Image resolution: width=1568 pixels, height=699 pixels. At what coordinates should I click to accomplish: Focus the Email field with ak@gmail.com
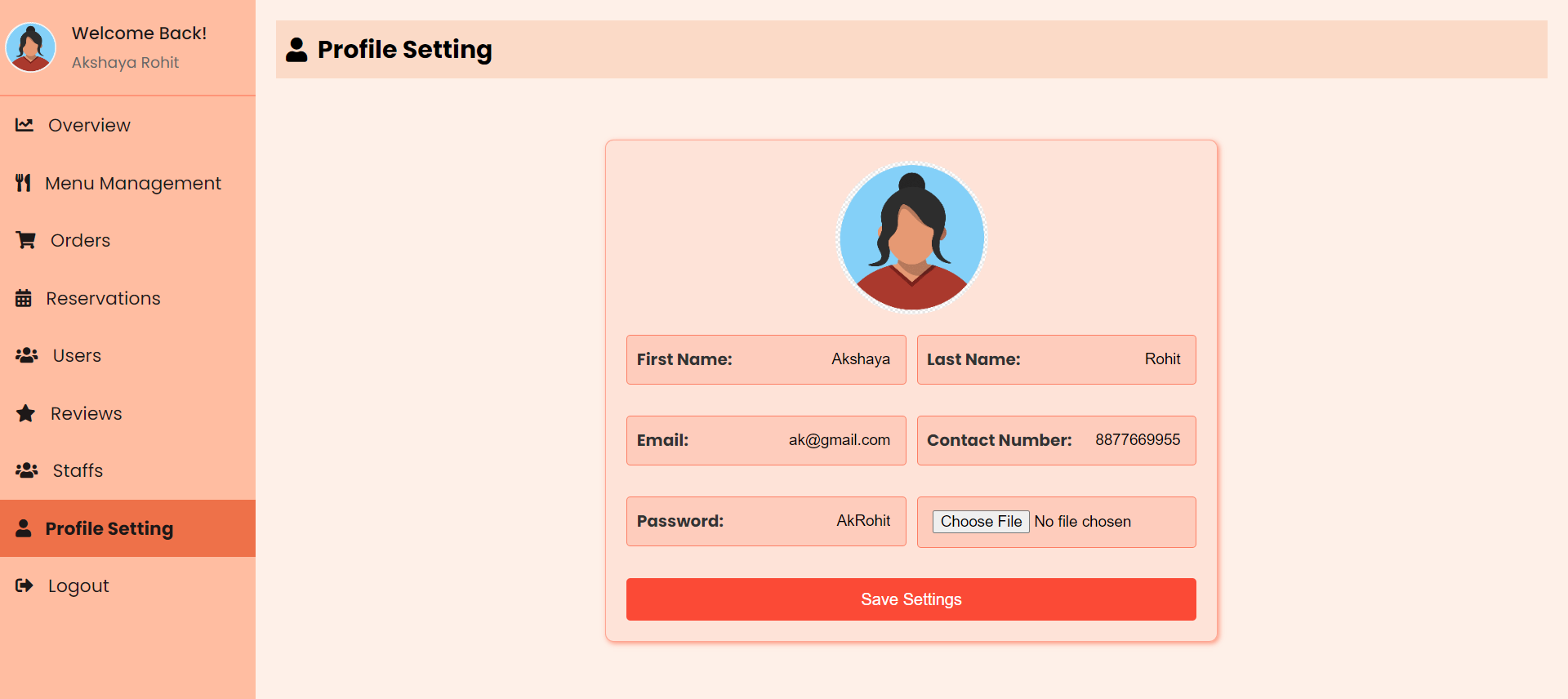point(766,440)
